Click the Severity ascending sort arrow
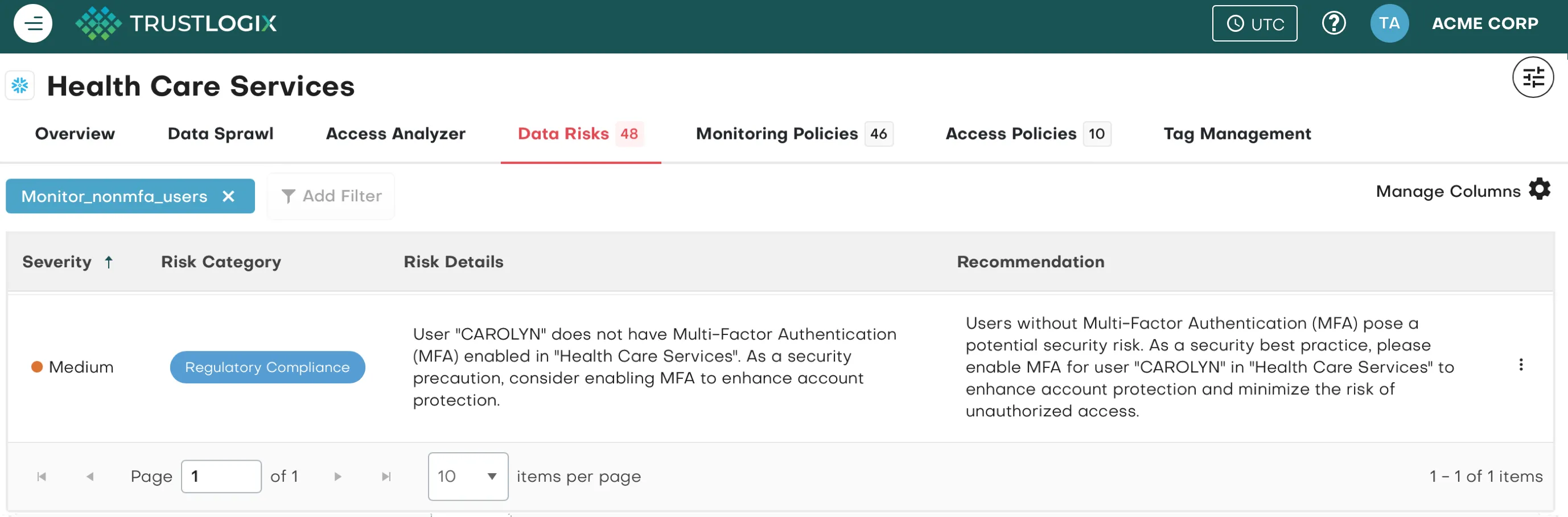 pyautogui.click(x=108, y=262)
